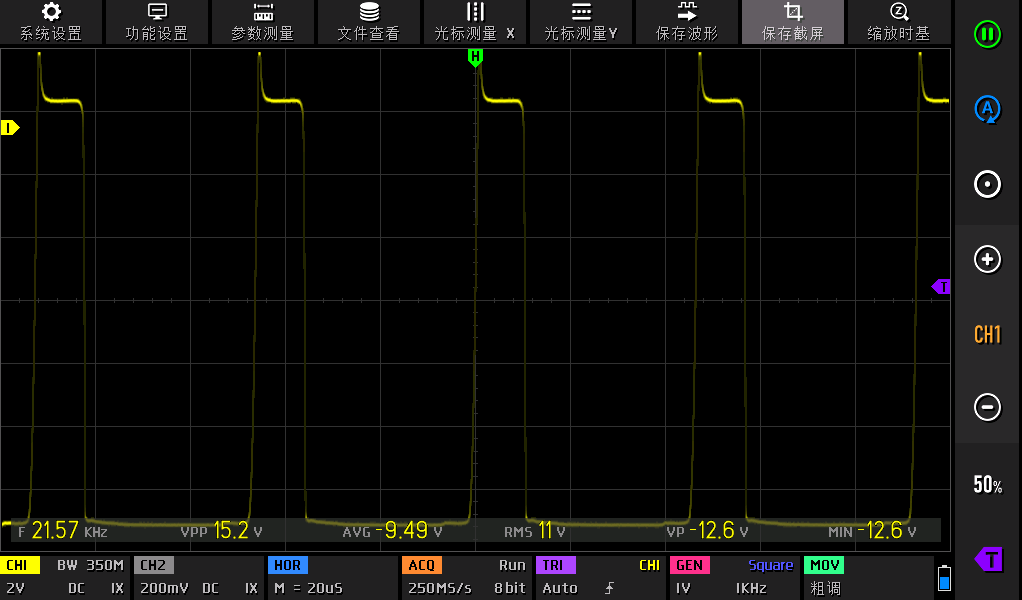The width and height of the screenshot is (1022, 600).
Task: Tap the minus decrease icon
Action: point(987,407)
